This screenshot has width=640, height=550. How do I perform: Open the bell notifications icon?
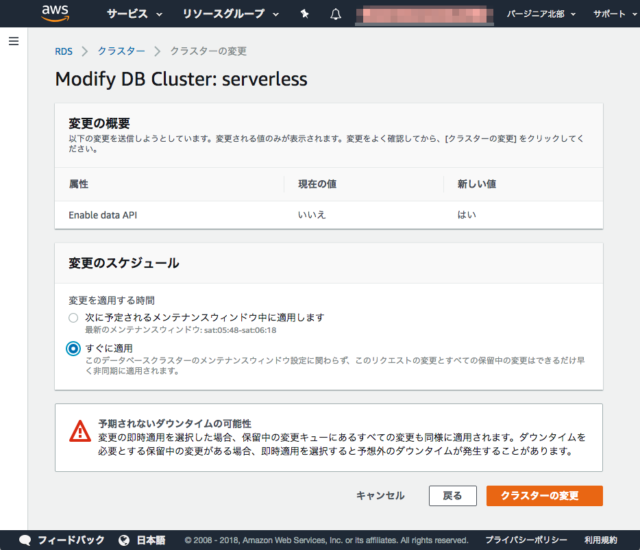click(336, 14)
